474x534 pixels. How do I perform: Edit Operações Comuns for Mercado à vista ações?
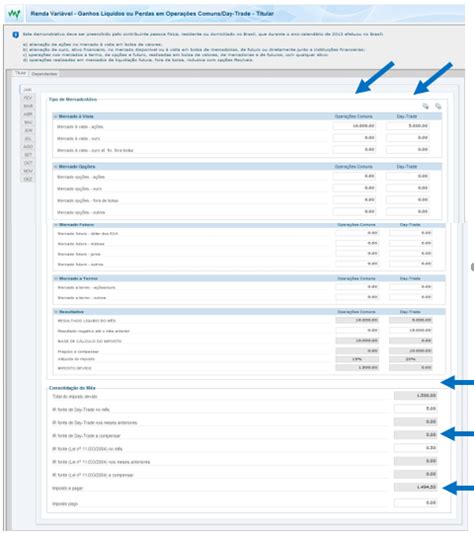pos(354,126)
